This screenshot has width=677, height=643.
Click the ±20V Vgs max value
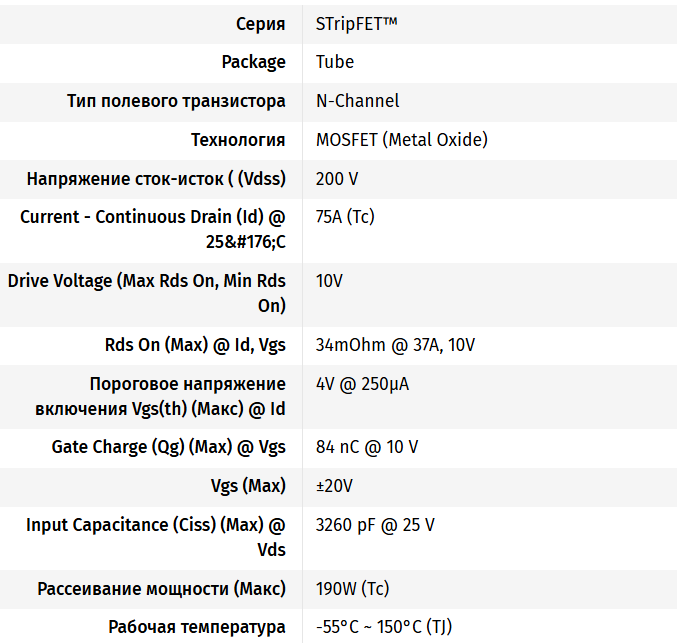334,486
